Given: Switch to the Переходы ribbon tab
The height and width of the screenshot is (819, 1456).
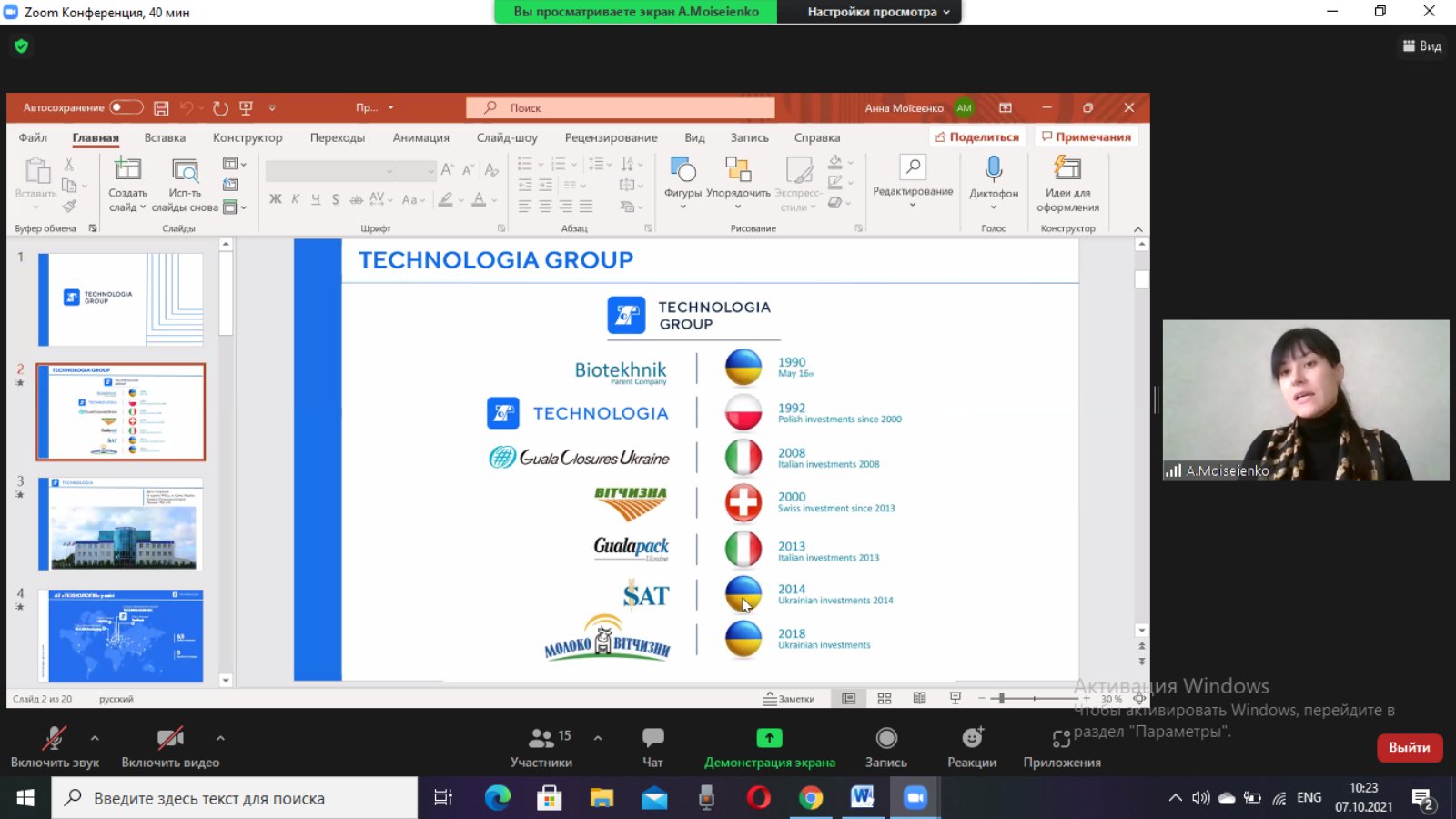Looking at the screenshot, I should tap(338, 137).
